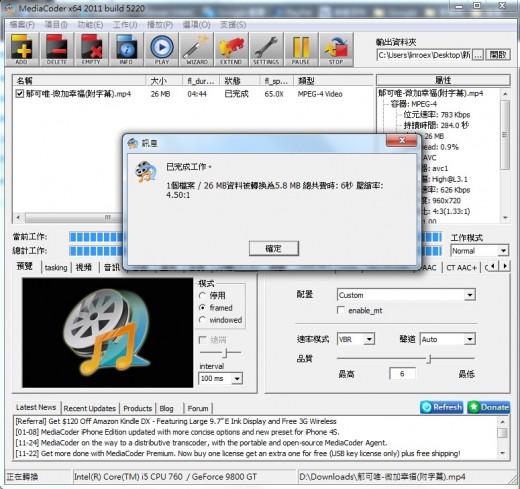Click the quality slider handle
This screenshot has width=520, height=489.
click(430, 359)
